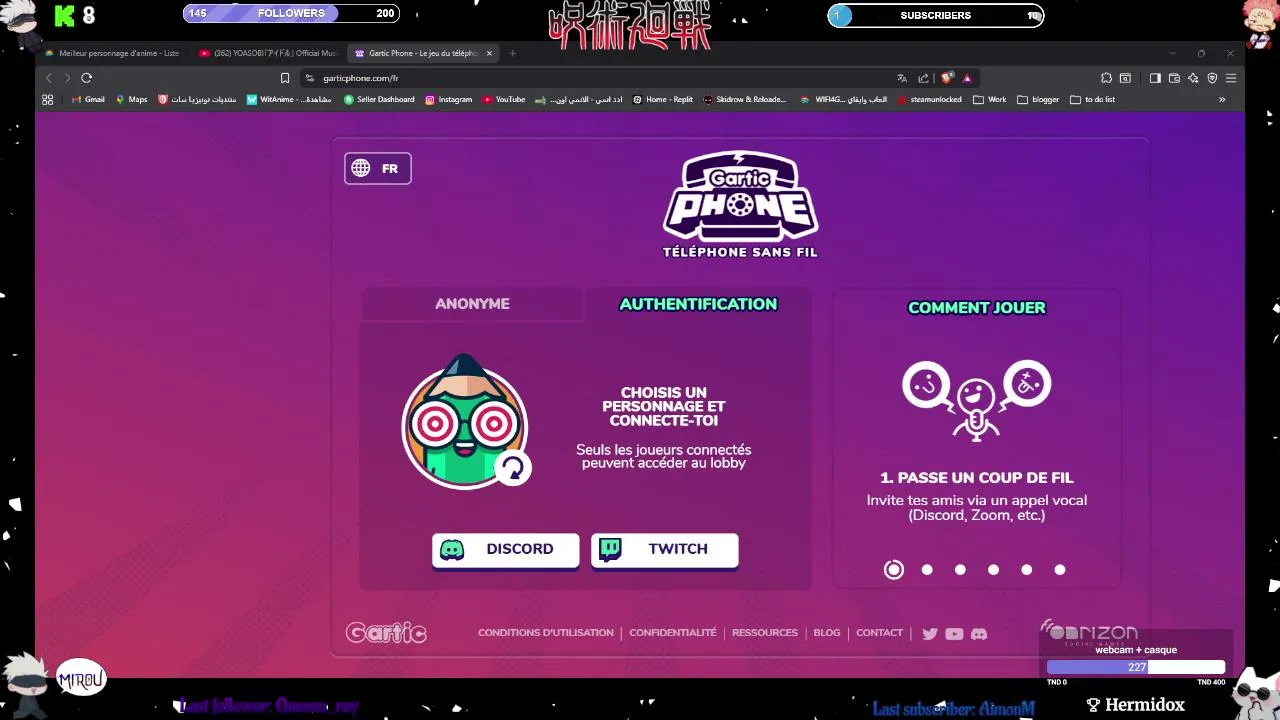Screen dimensions: 1280x720
Task: Open CONFIDENTIALITÉ footer link
Action: (x=673, y=633)
